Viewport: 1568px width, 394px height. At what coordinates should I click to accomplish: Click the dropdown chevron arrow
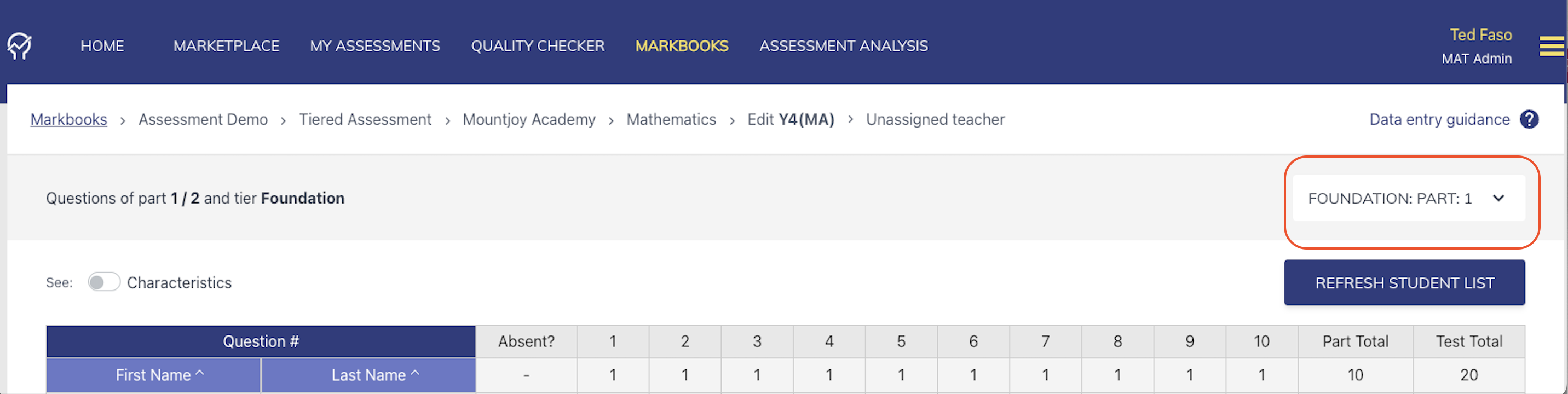pos(1498,199)
